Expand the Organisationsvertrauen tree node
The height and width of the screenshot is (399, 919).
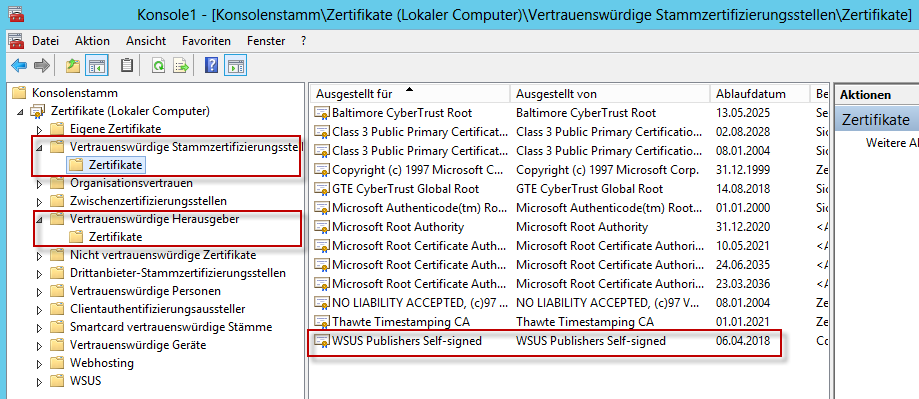coord(39,183)
